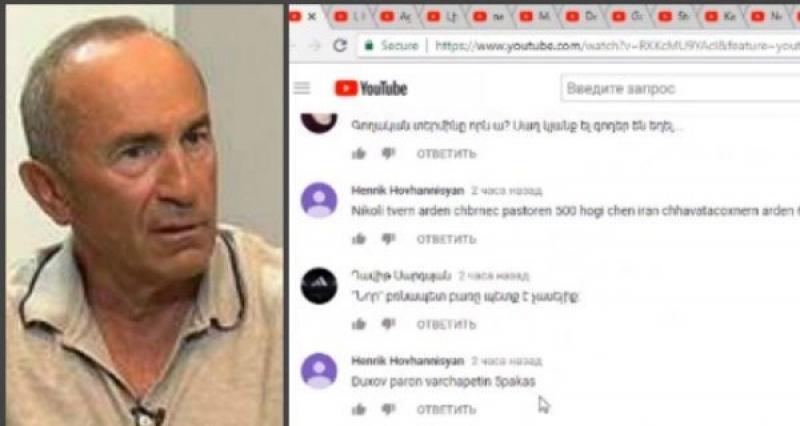Screen dimensions: 800x426
Task: Dislike Henrik's comment about Nikoli tvern
Action: [x=388, y=239]
